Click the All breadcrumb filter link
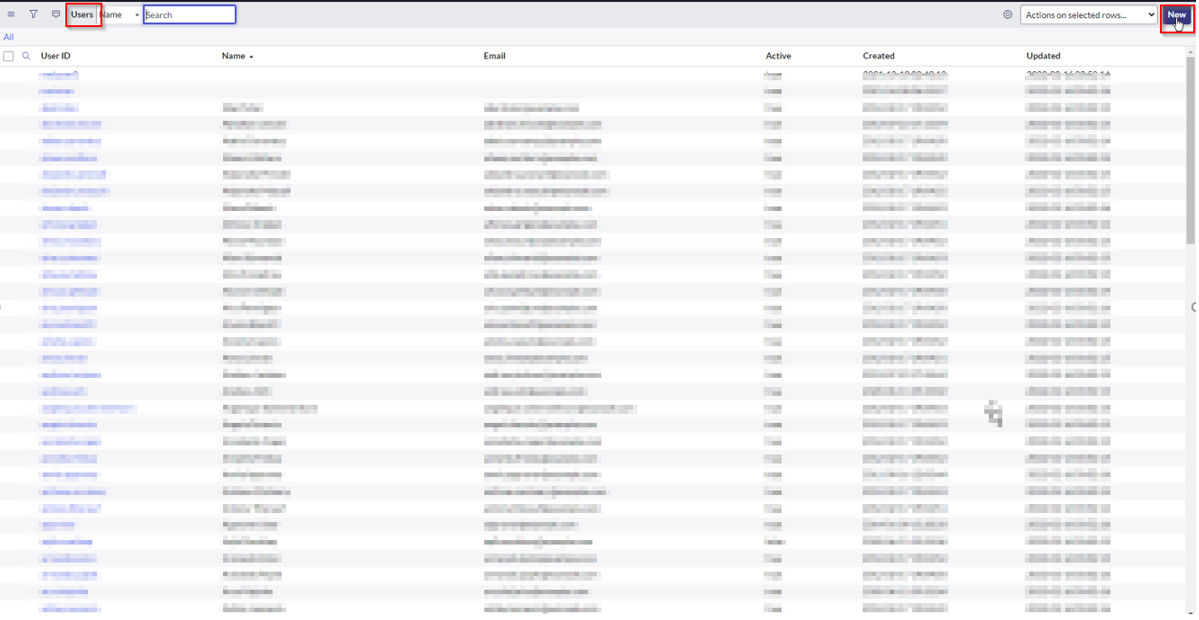Image resolution: width=1199 pixels, height=620 pixels. [x=8, y=37]
